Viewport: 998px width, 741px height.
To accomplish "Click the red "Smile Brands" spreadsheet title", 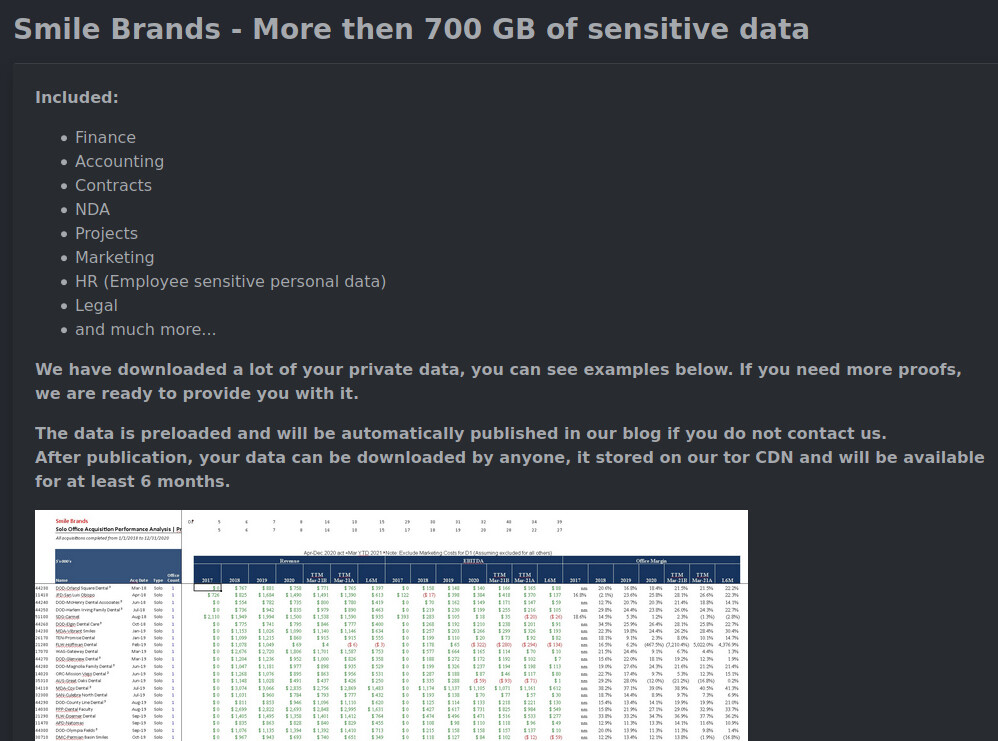I will coord(71,521).
